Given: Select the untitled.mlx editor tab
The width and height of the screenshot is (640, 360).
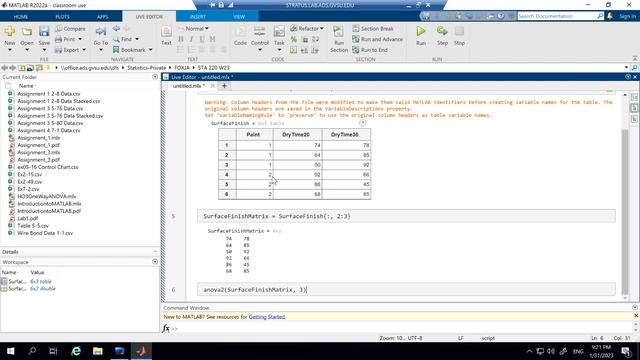Looking at the screenshot, I should pos(188,86).
